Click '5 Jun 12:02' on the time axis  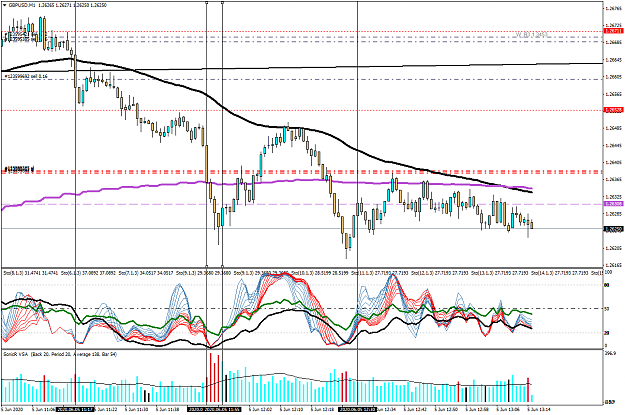click(260, 409)
